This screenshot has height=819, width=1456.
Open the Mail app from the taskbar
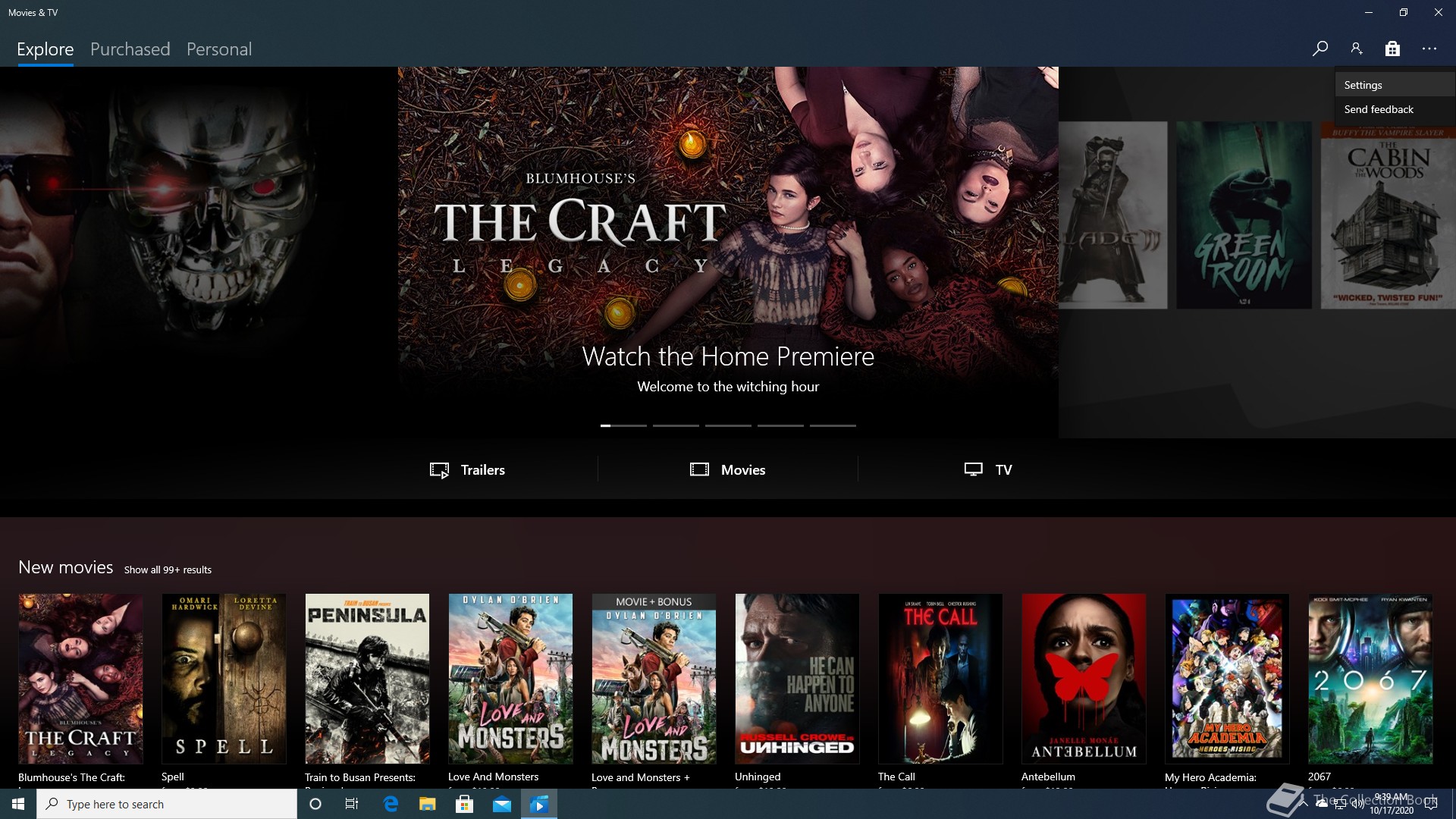click(502, 804)
